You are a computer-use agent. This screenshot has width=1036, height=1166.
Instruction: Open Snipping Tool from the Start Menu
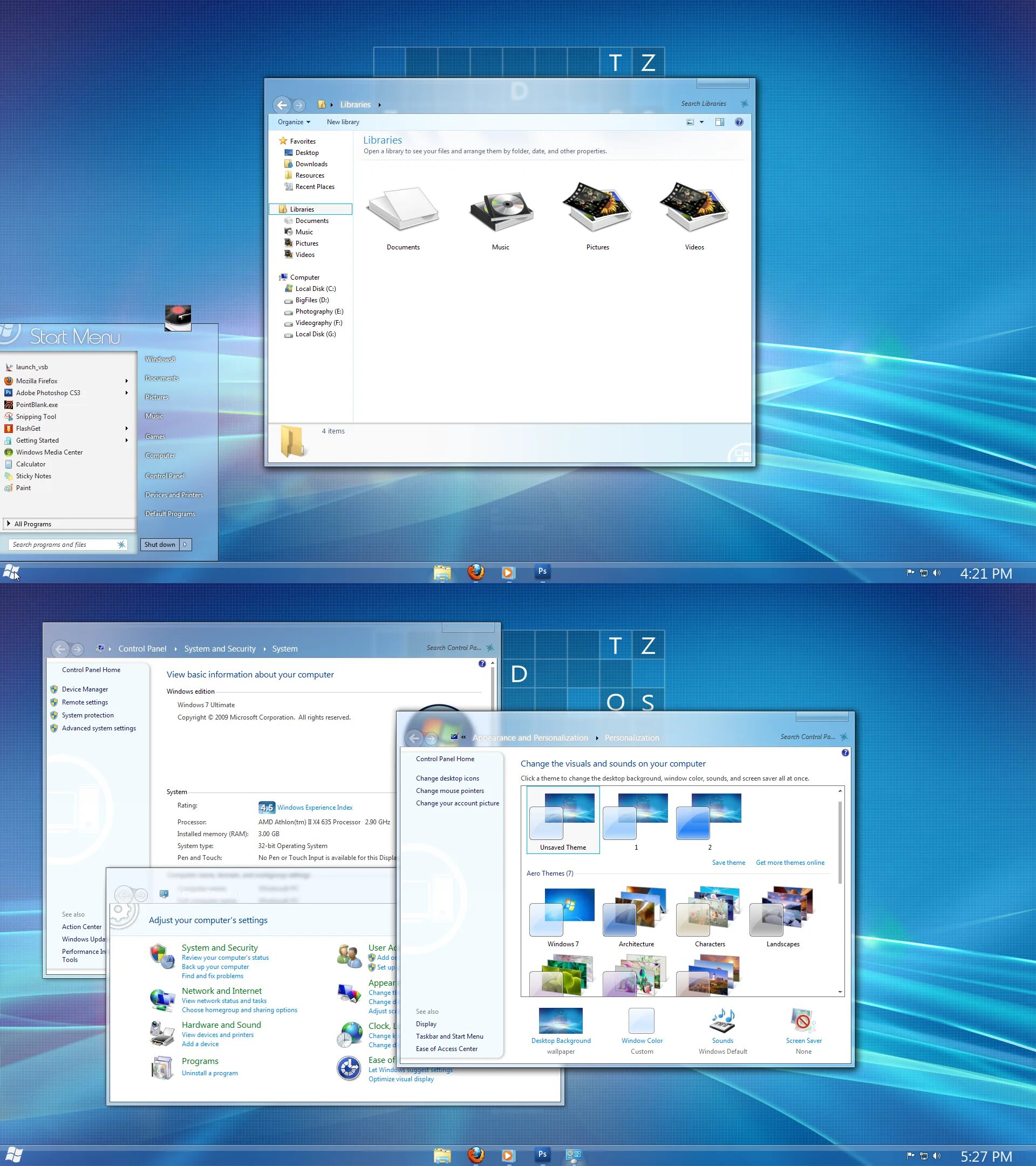37,416
